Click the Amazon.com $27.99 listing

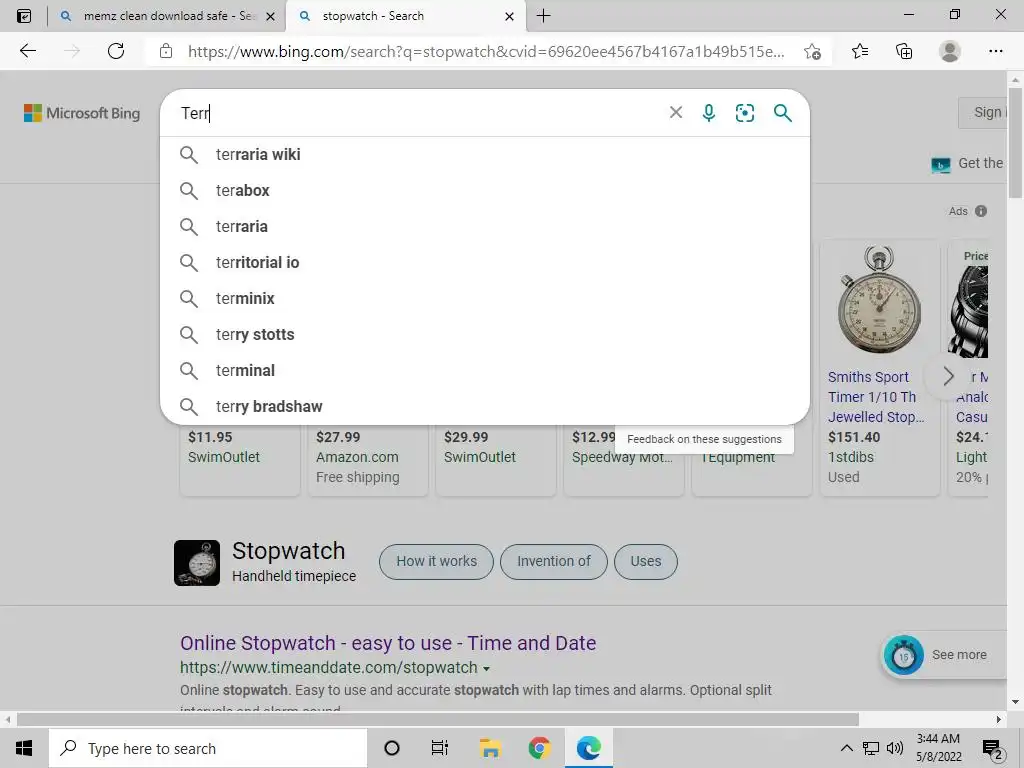pos(368,460)
